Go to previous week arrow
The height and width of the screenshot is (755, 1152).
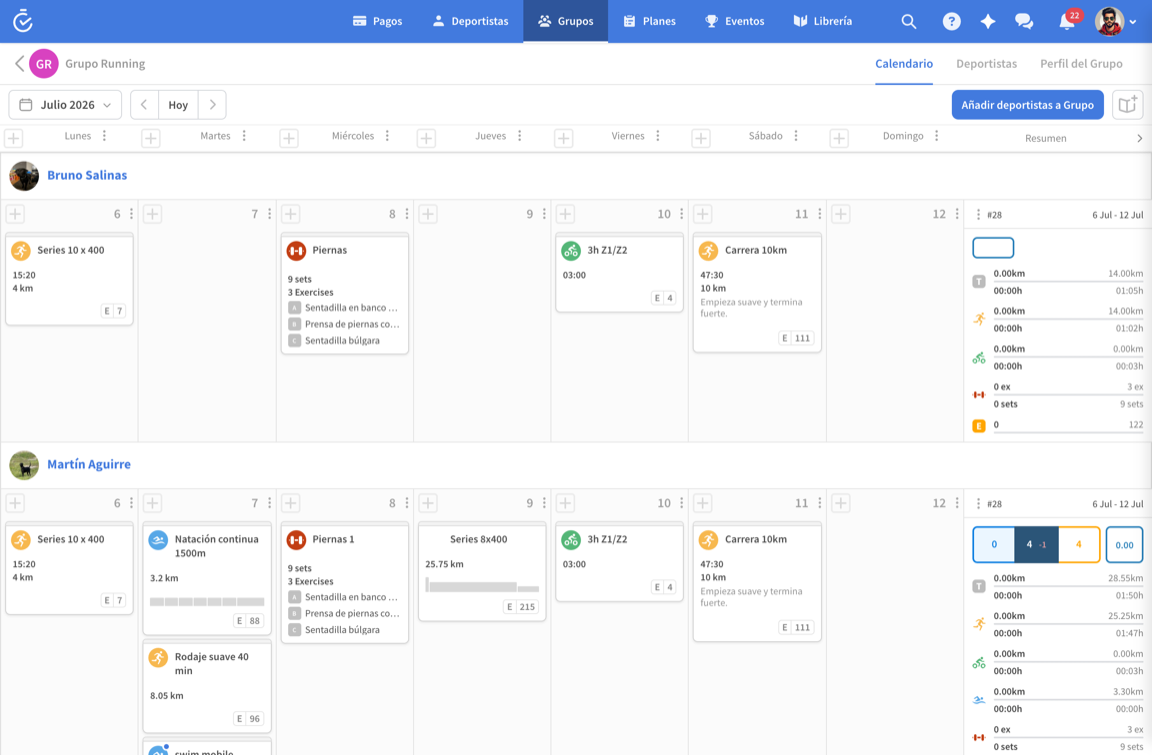[144, 105]
